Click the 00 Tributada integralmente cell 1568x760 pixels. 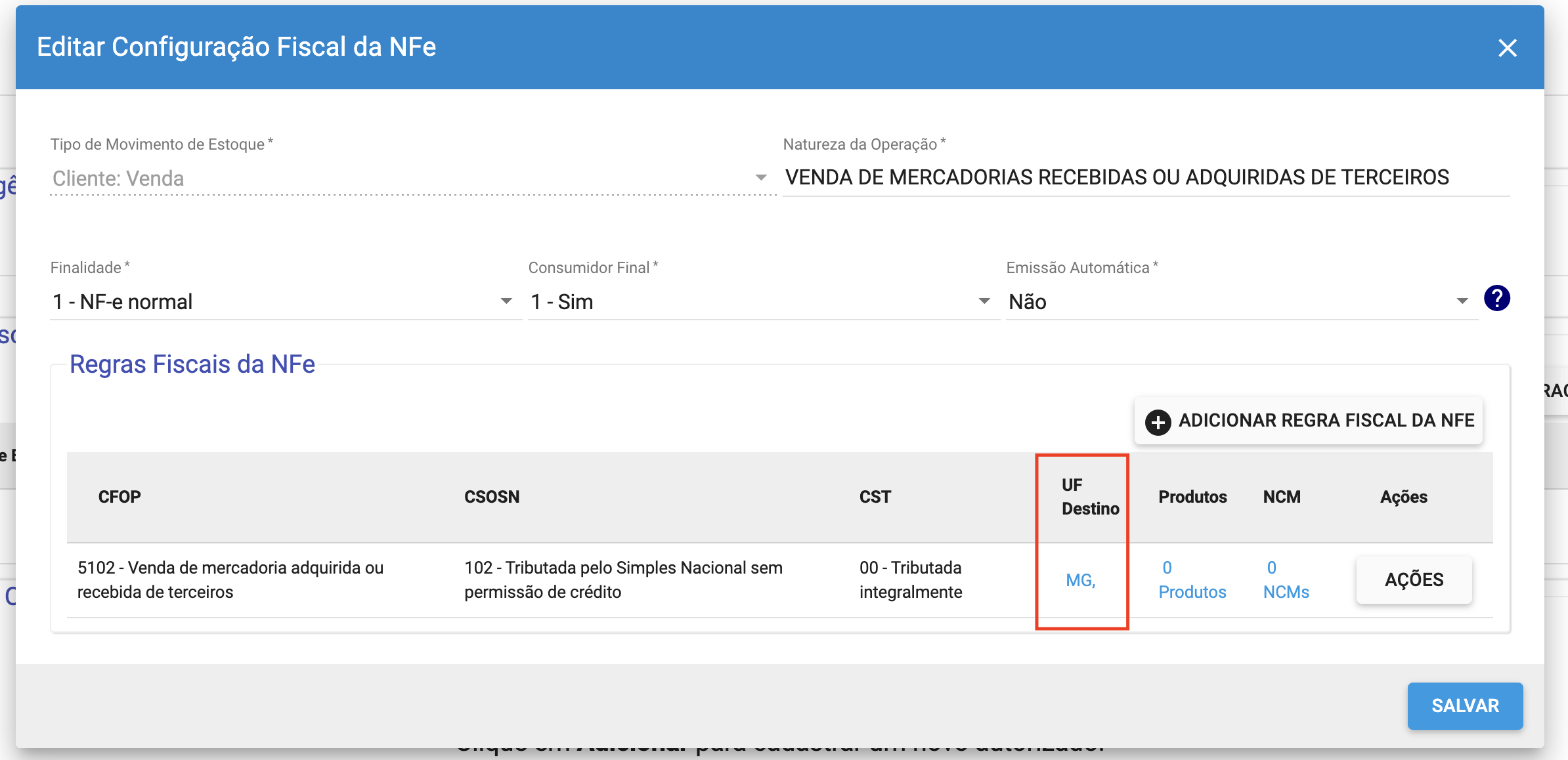[x=911, y=580]
